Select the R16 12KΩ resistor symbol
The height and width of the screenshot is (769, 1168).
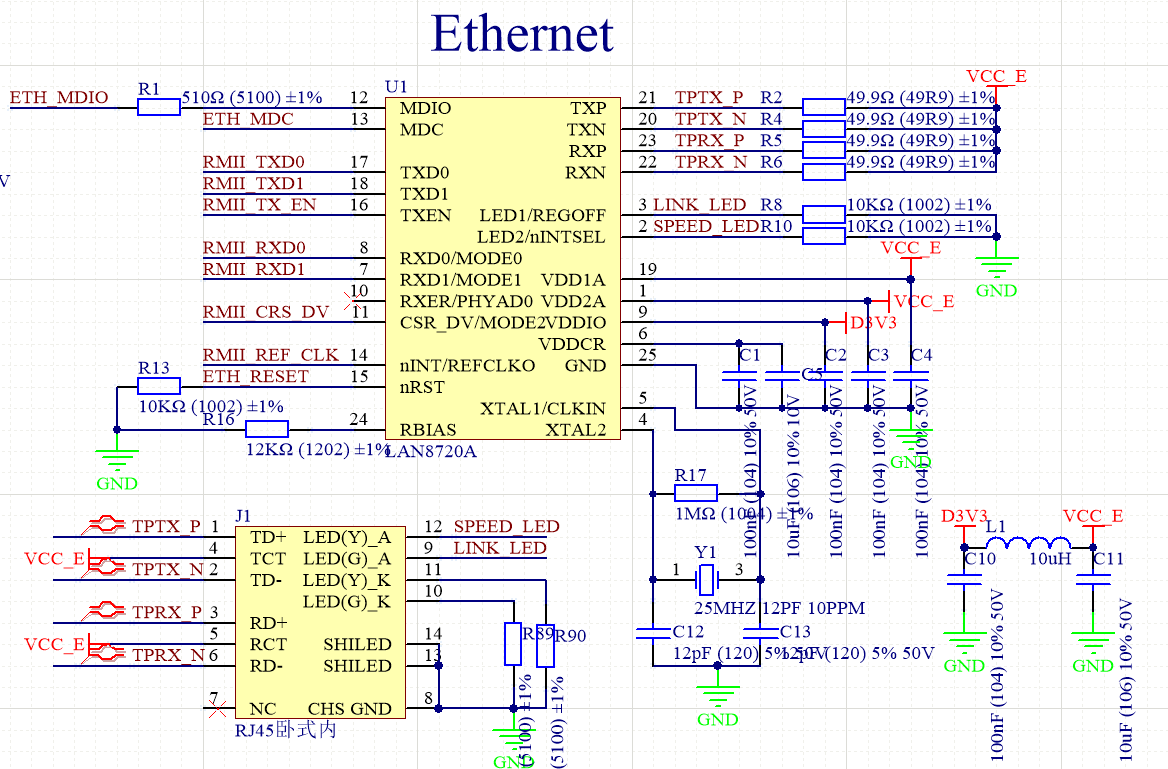tap(267, 429)
